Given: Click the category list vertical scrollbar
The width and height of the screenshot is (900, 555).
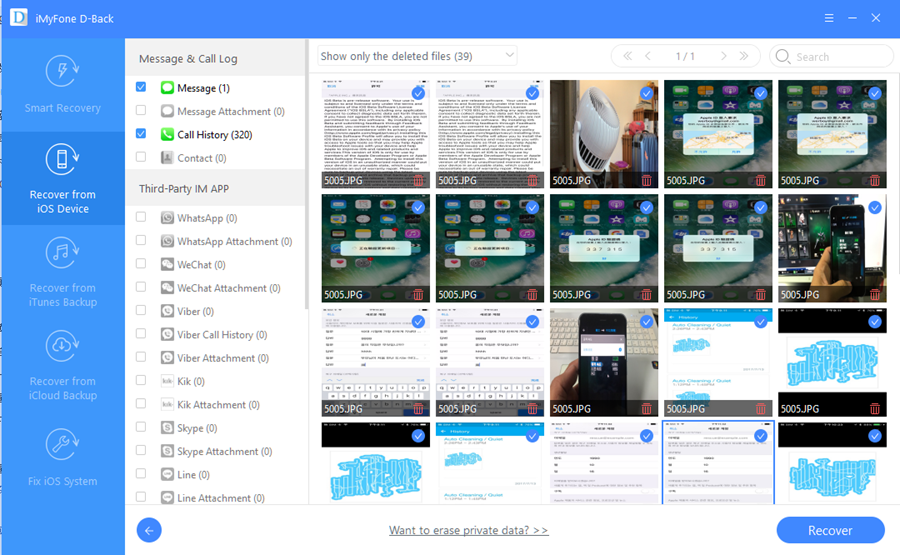Looking at the screenshot, I should (x=307, y=174).
